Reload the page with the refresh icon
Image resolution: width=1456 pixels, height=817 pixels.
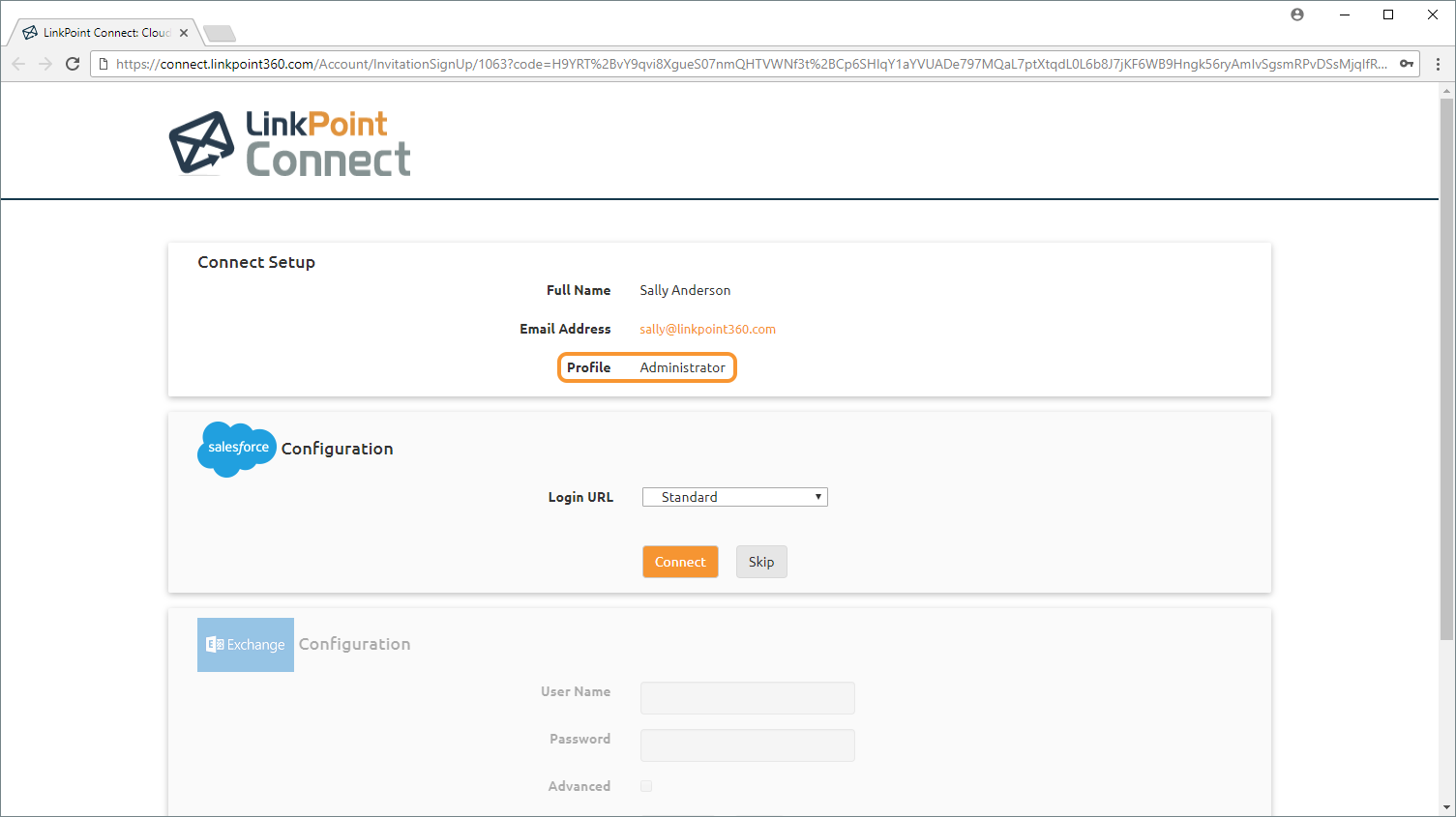(73, 64)
